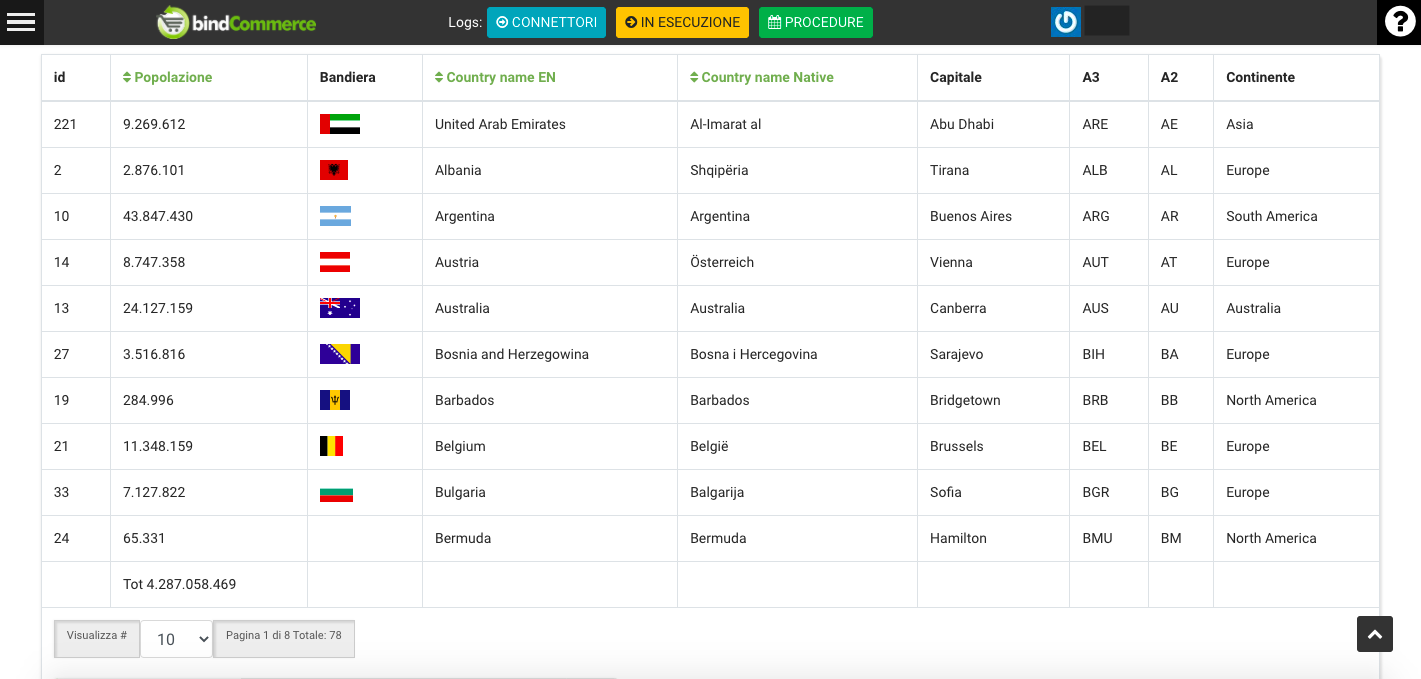Open the Procedure logs button
Viewport: 1421px width, 679px height.
point(815,22)
